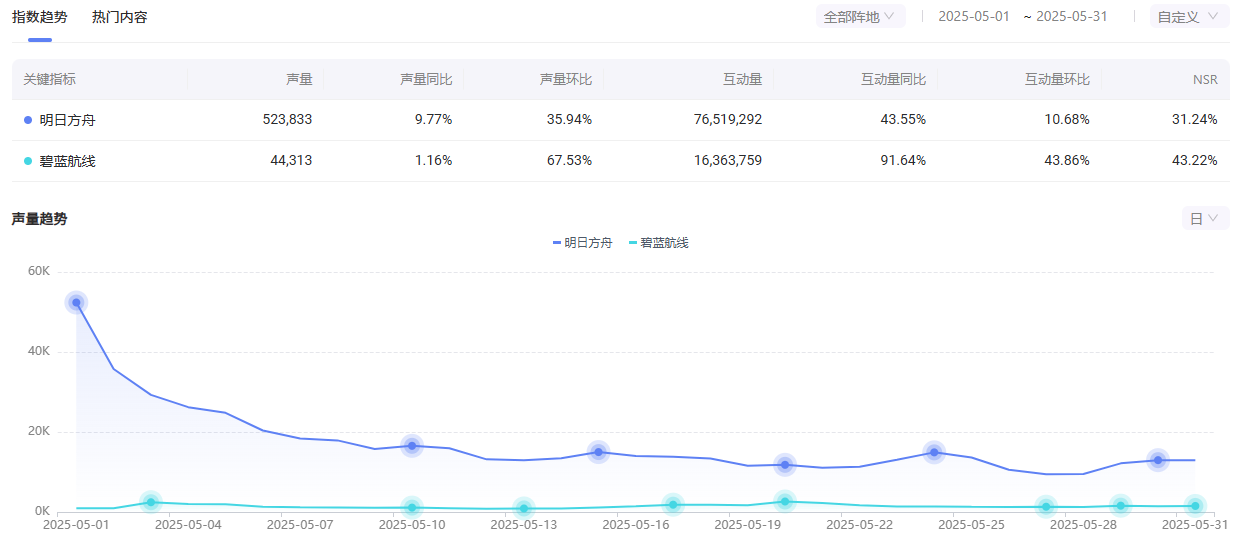Viewport: 1245px width, 543px height.
Task: Click the end date 2025-05-31 field
Action: 1071,16
